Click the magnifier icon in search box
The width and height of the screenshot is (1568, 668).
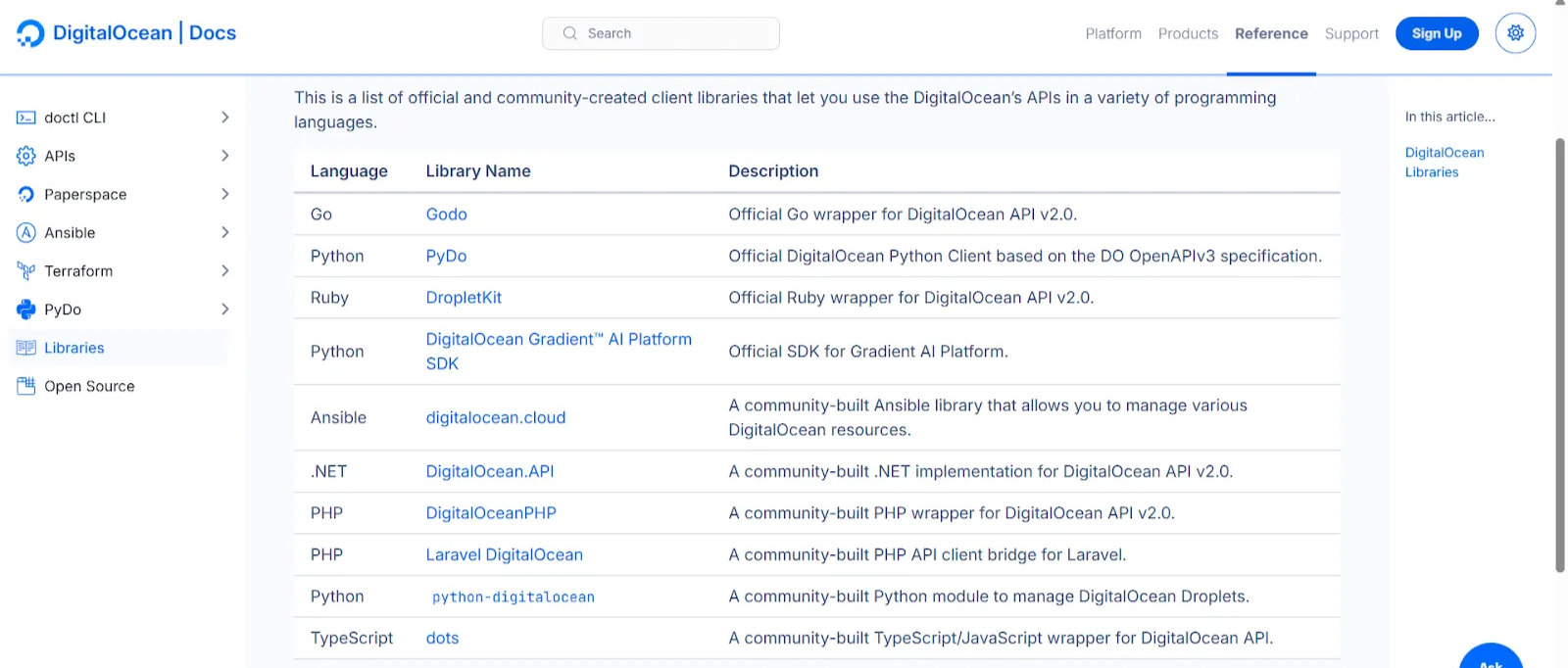(569, 33)
